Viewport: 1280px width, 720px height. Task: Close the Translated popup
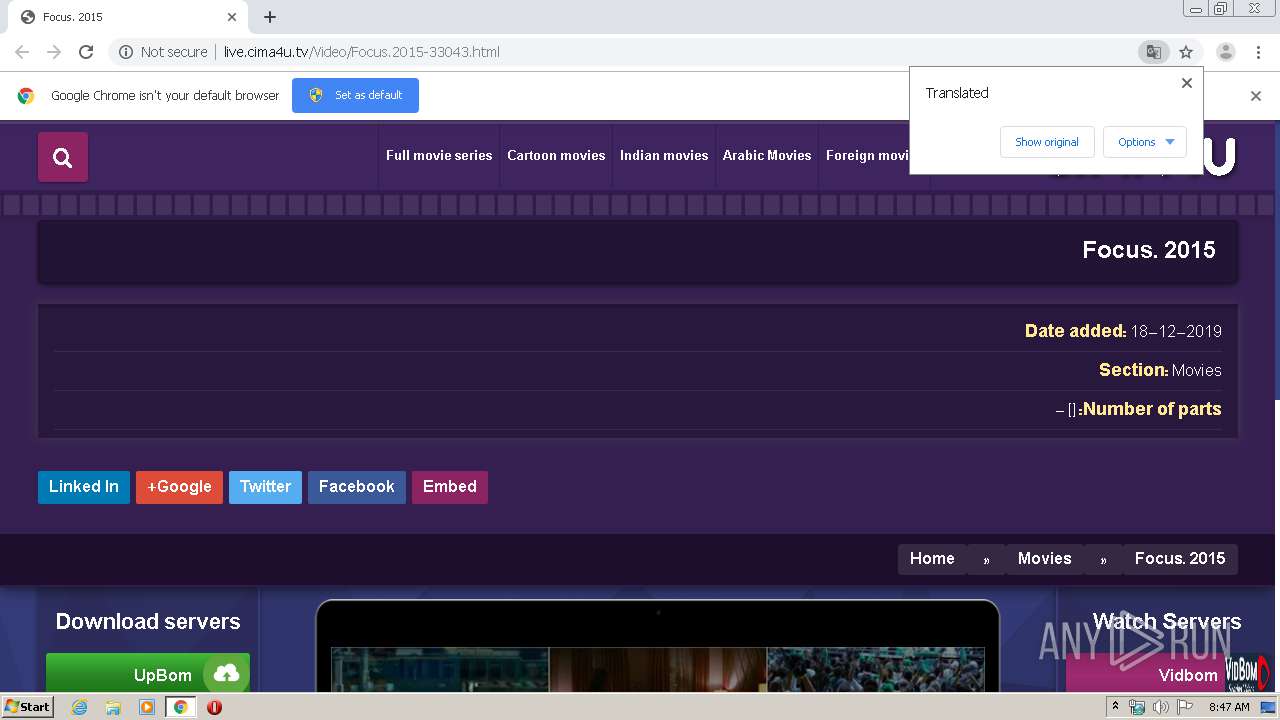click(x=1187, y=83)
